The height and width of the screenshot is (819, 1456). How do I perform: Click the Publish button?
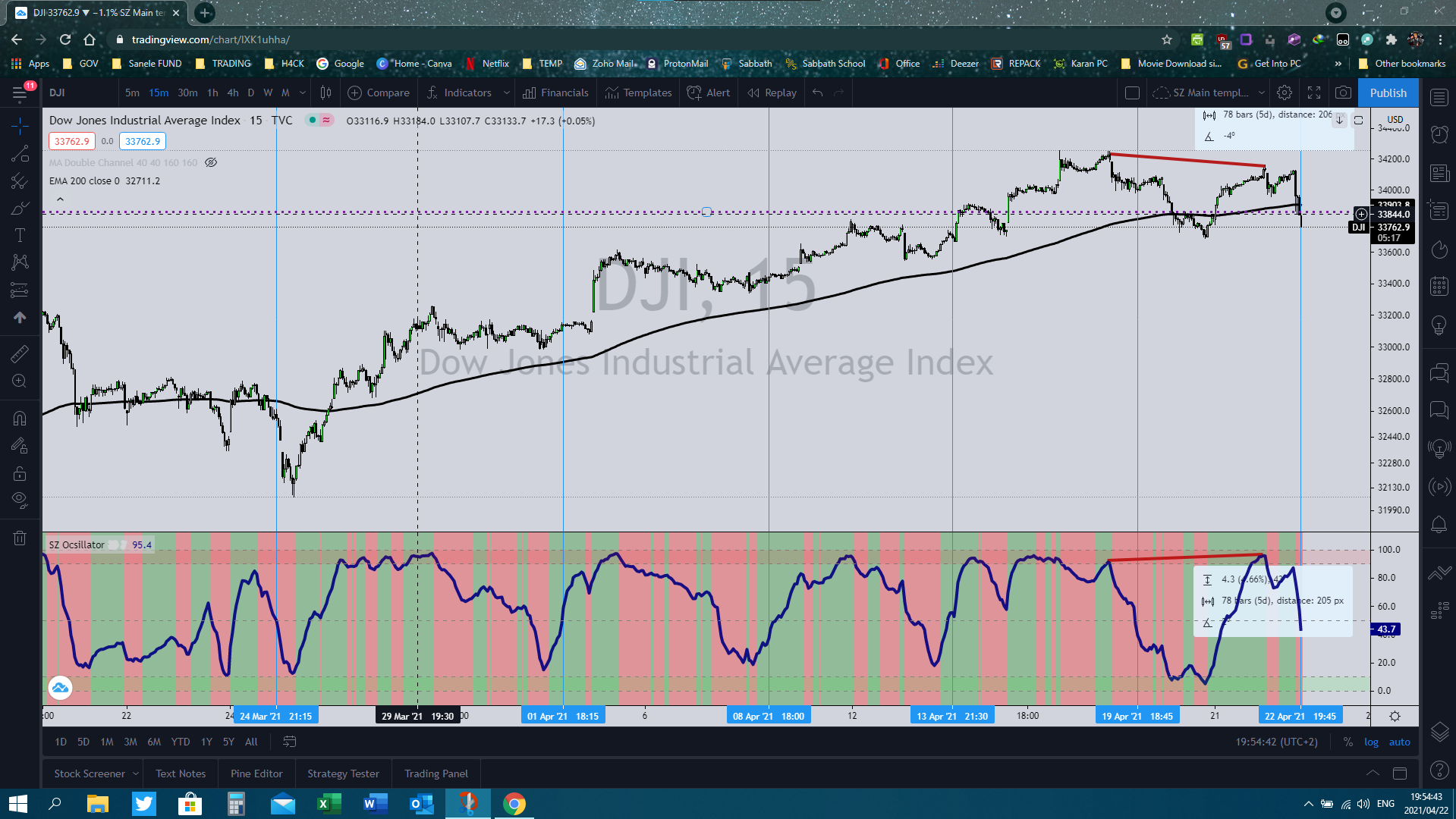(x=1388, y=93)
